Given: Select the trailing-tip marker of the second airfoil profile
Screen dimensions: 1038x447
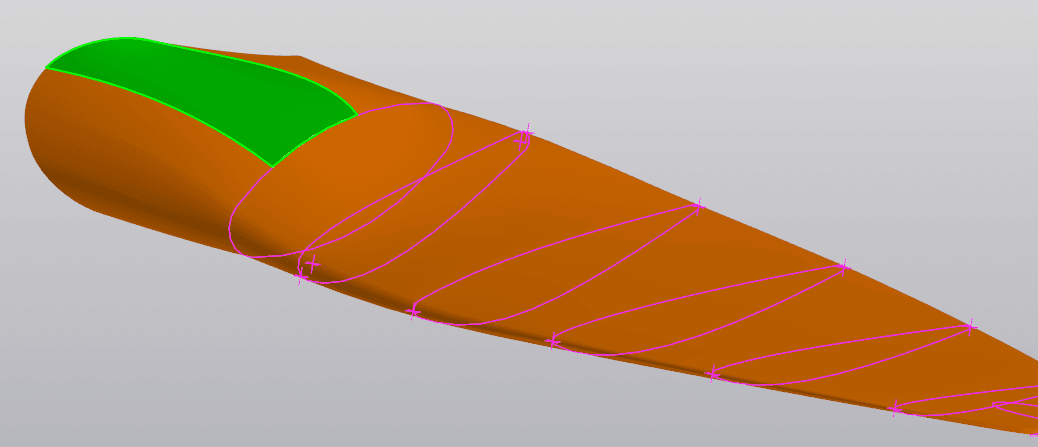Looking at the screenshot, I should tap(697, 206).
